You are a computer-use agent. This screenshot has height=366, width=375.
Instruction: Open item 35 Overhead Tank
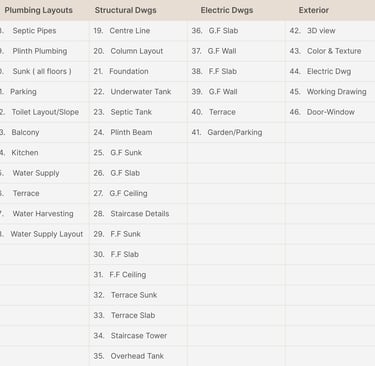click(x=129, y=356)
